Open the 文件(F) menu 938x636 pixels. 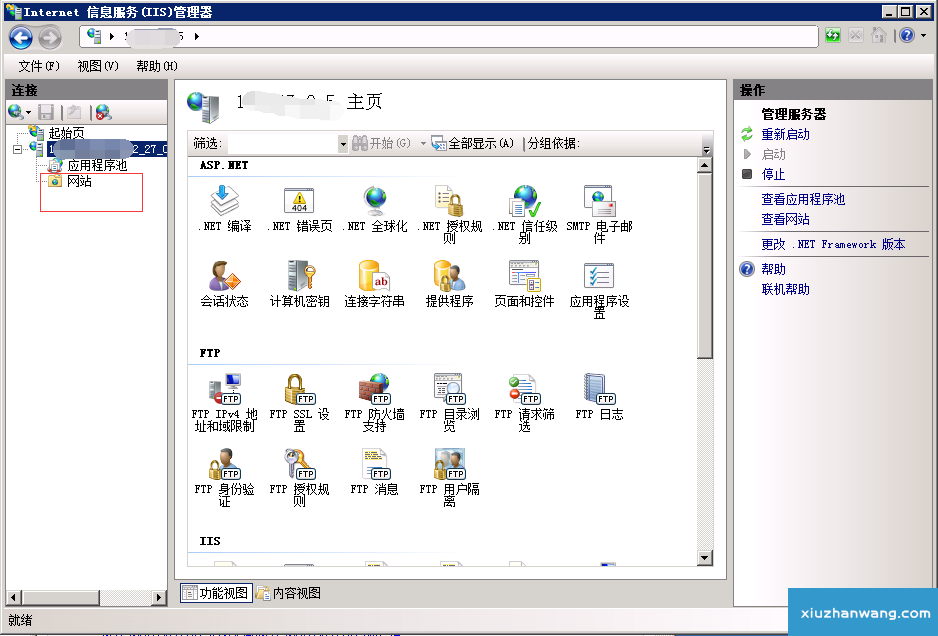coord(38,66)
